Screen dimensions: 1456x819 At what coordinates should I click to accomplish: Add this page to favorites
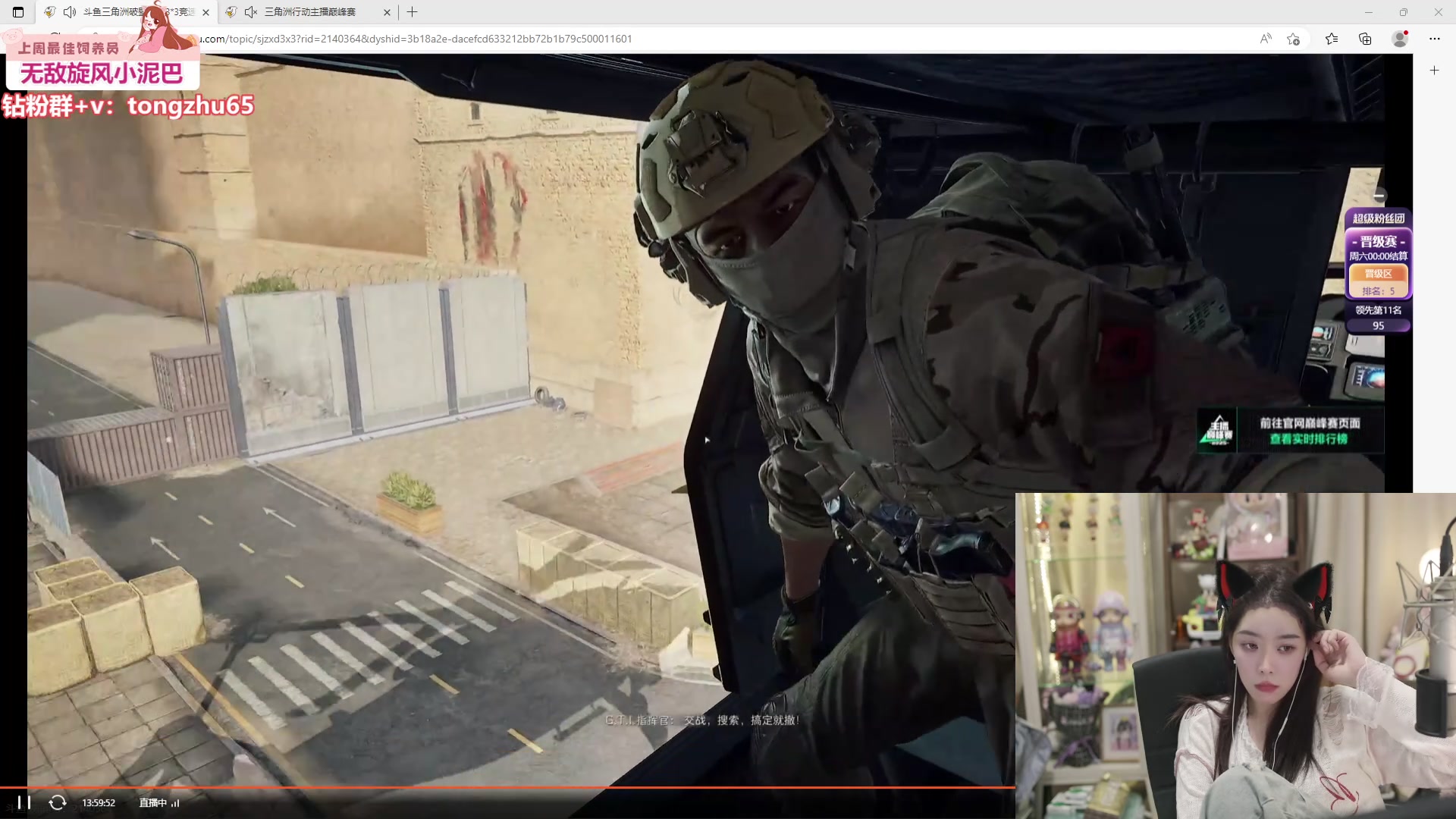point(1294,39)
